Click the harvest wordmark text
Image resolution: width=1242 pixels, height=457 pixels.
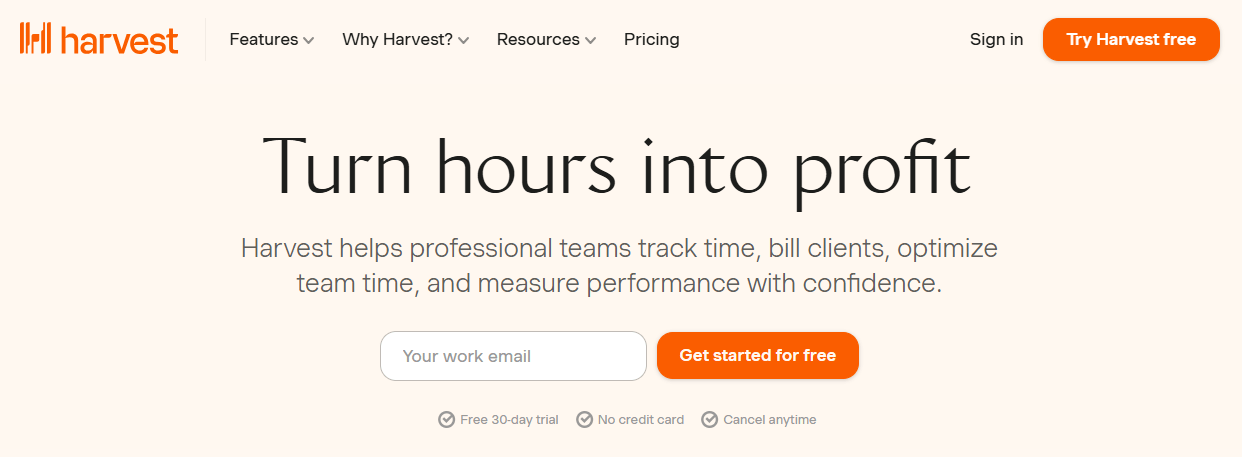(119, 40)
